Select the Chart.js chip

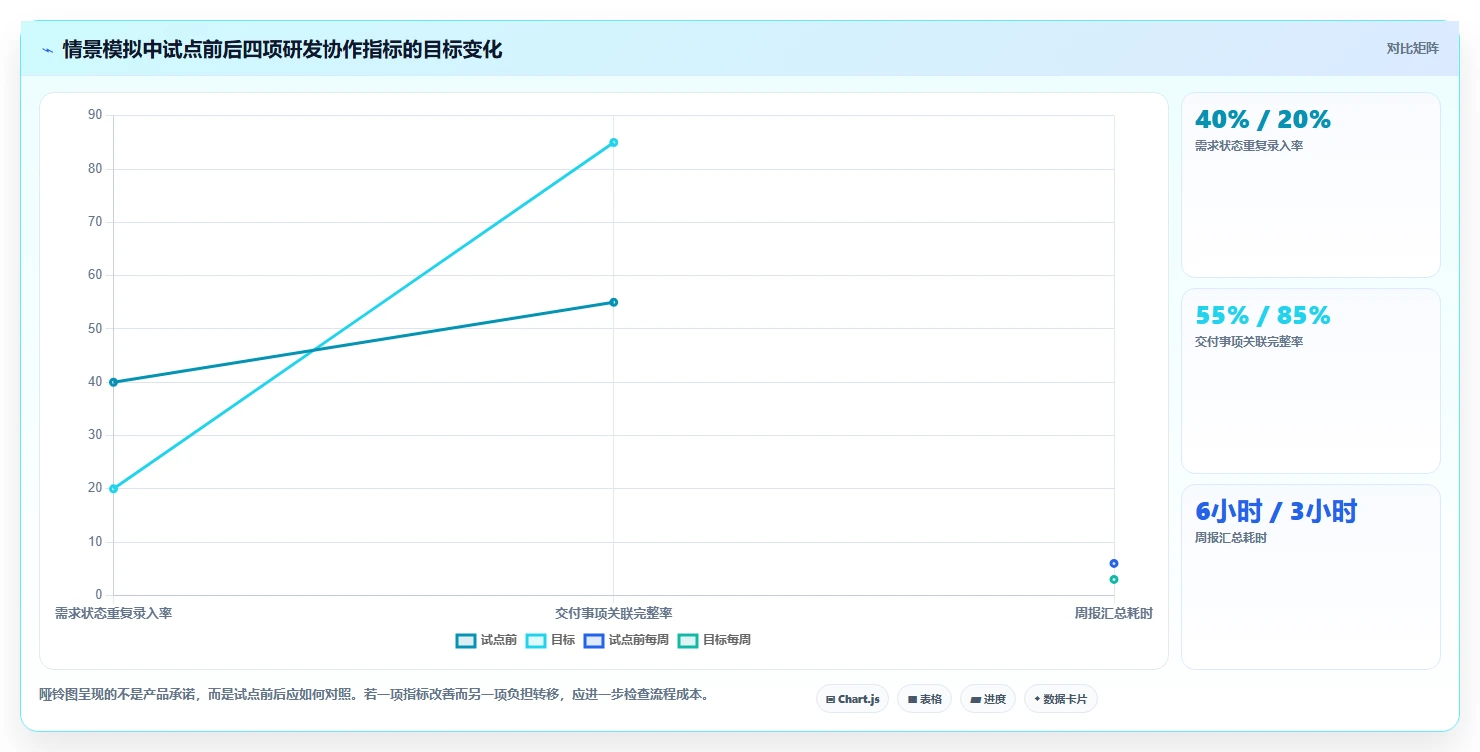coord(852,699)
